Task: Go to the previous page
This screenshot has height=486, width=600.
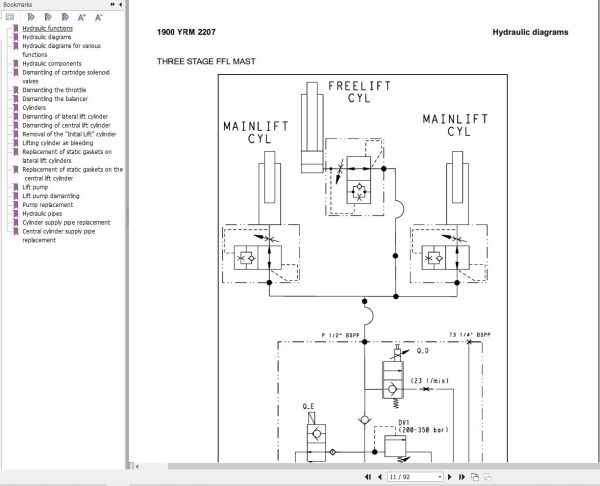Action: pos(380,477)
